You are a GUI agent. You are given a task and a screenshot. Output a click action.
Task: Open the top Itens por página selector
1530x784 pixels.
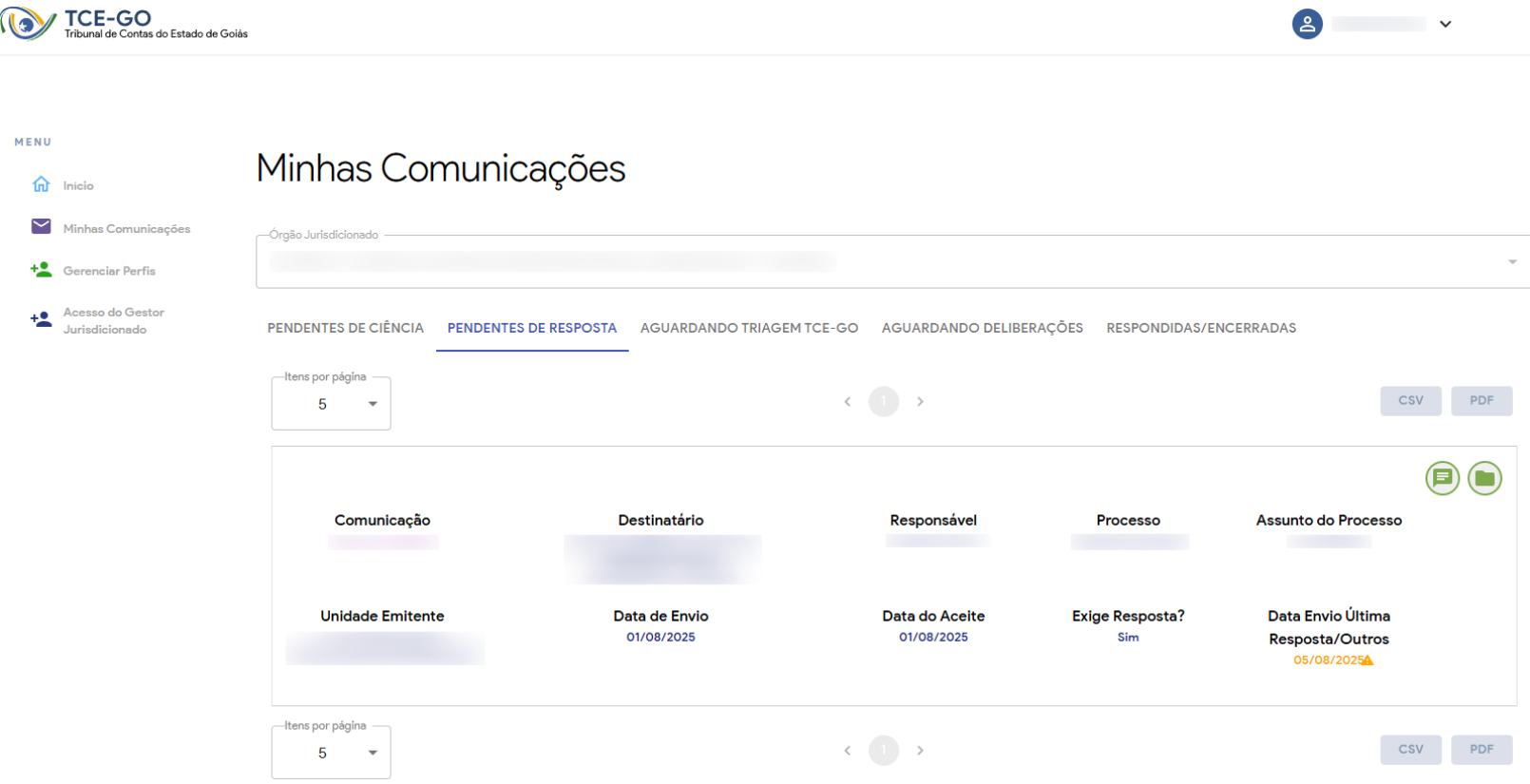[x=331, y=405]
